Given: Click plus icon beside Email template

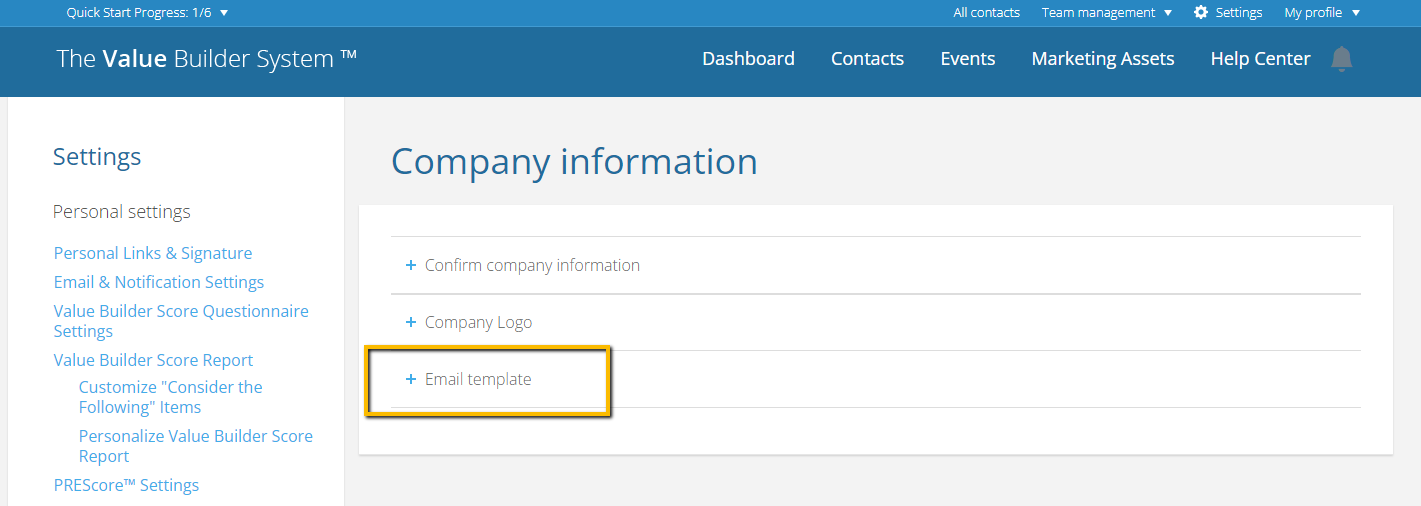Looking at the screenshot, I should coord(410,379).
